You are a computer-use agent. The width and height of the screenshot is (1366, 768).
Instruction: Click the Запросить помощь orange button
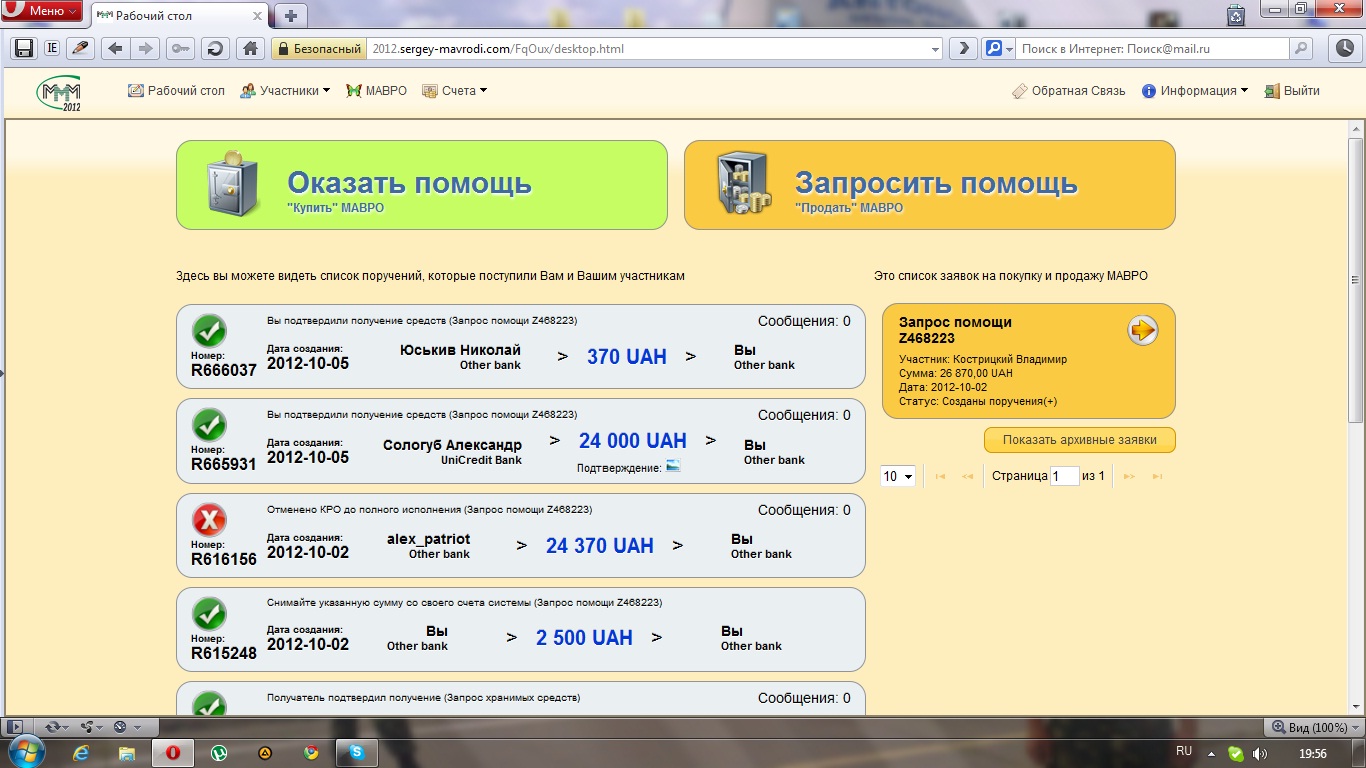(930, 185)
